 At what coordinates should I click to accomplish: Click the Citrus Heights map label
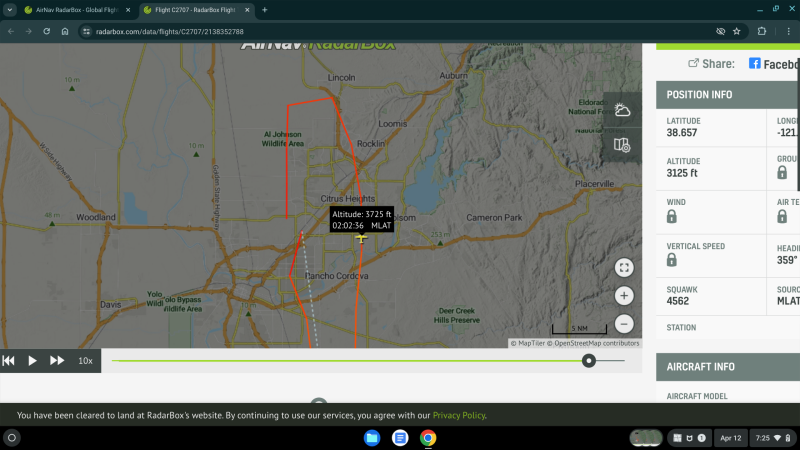pos(347,198)
